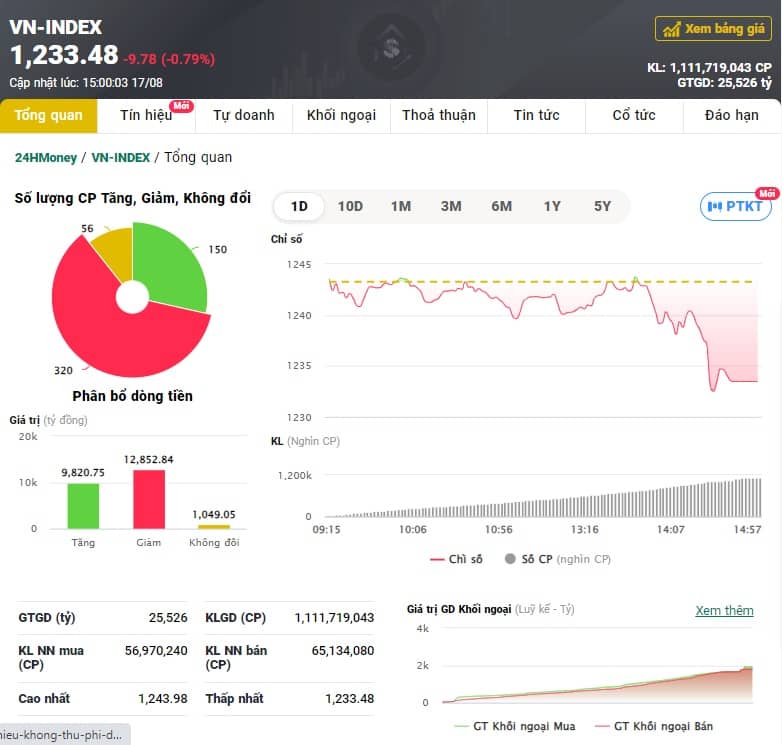This screenshot has width=782, height=745.
Task: Click the Phân bổ dòng tiền heading
Action: pyautogui.click(x=133, y=396)
